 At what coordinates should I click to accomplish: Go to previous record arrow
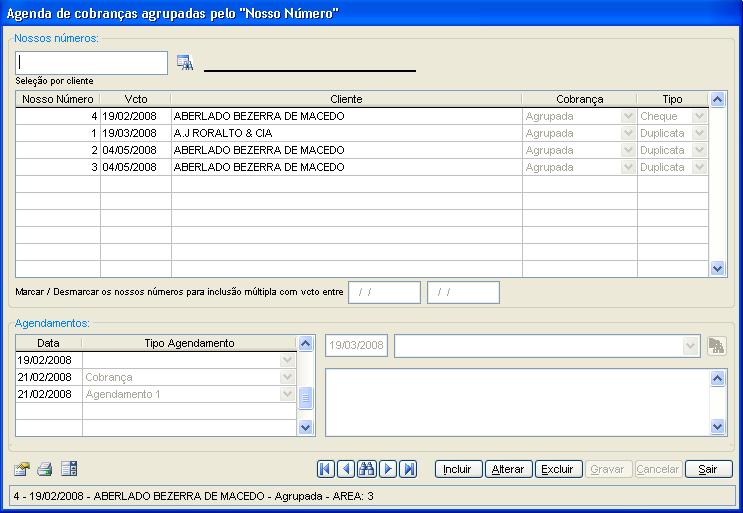click(346, 469)
